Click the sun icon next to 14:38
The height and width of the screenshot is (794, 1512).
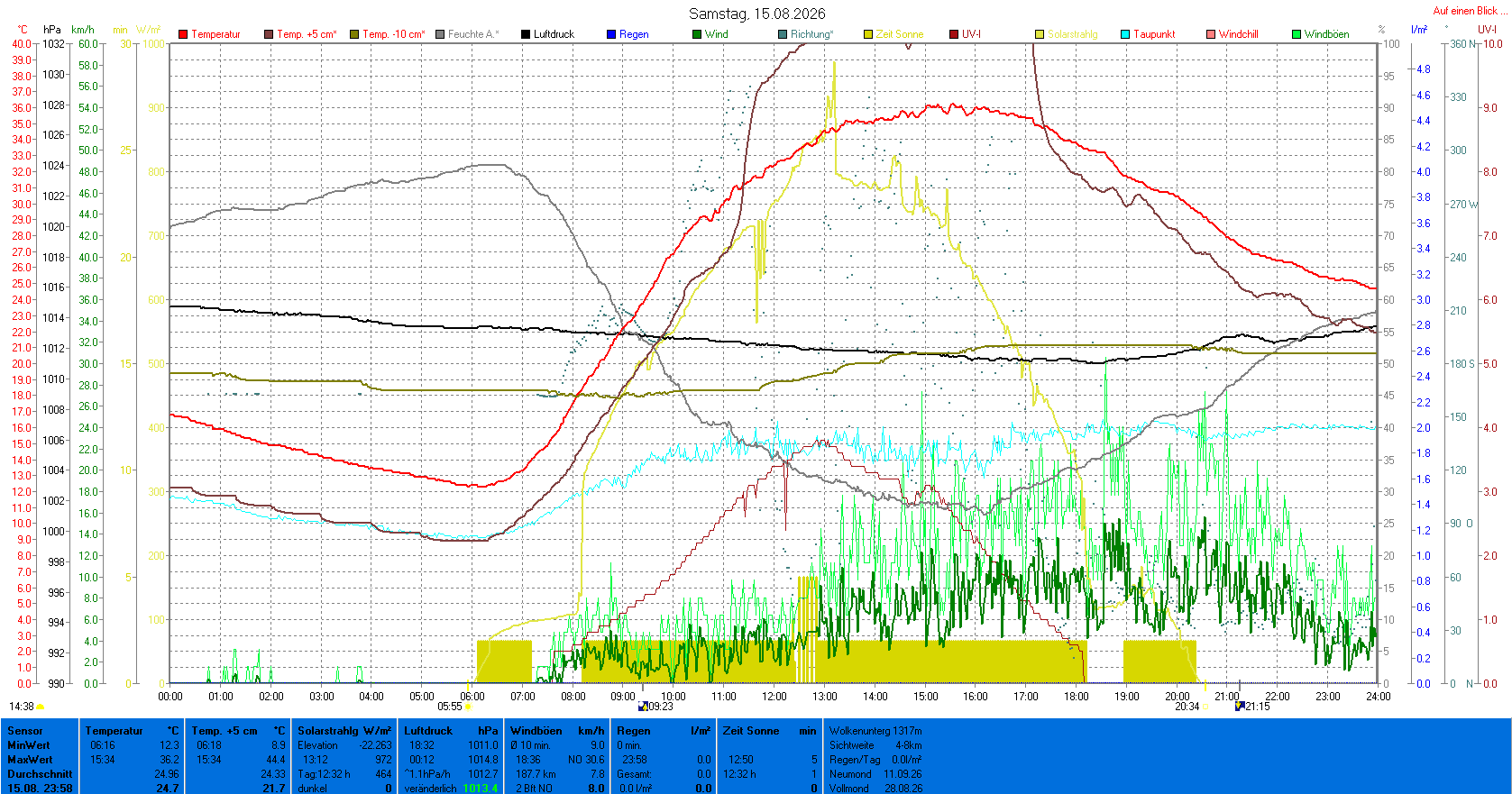coord(41,707)
